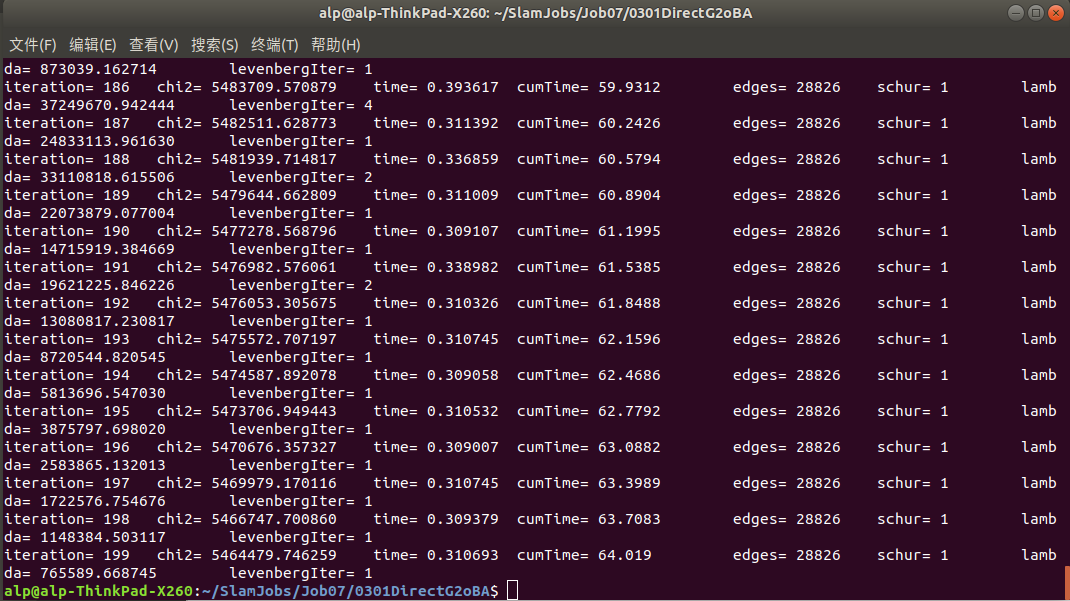The image size is (1070, 601).
Task: Click cumTime value 60.2426
Action: (629, 123)
